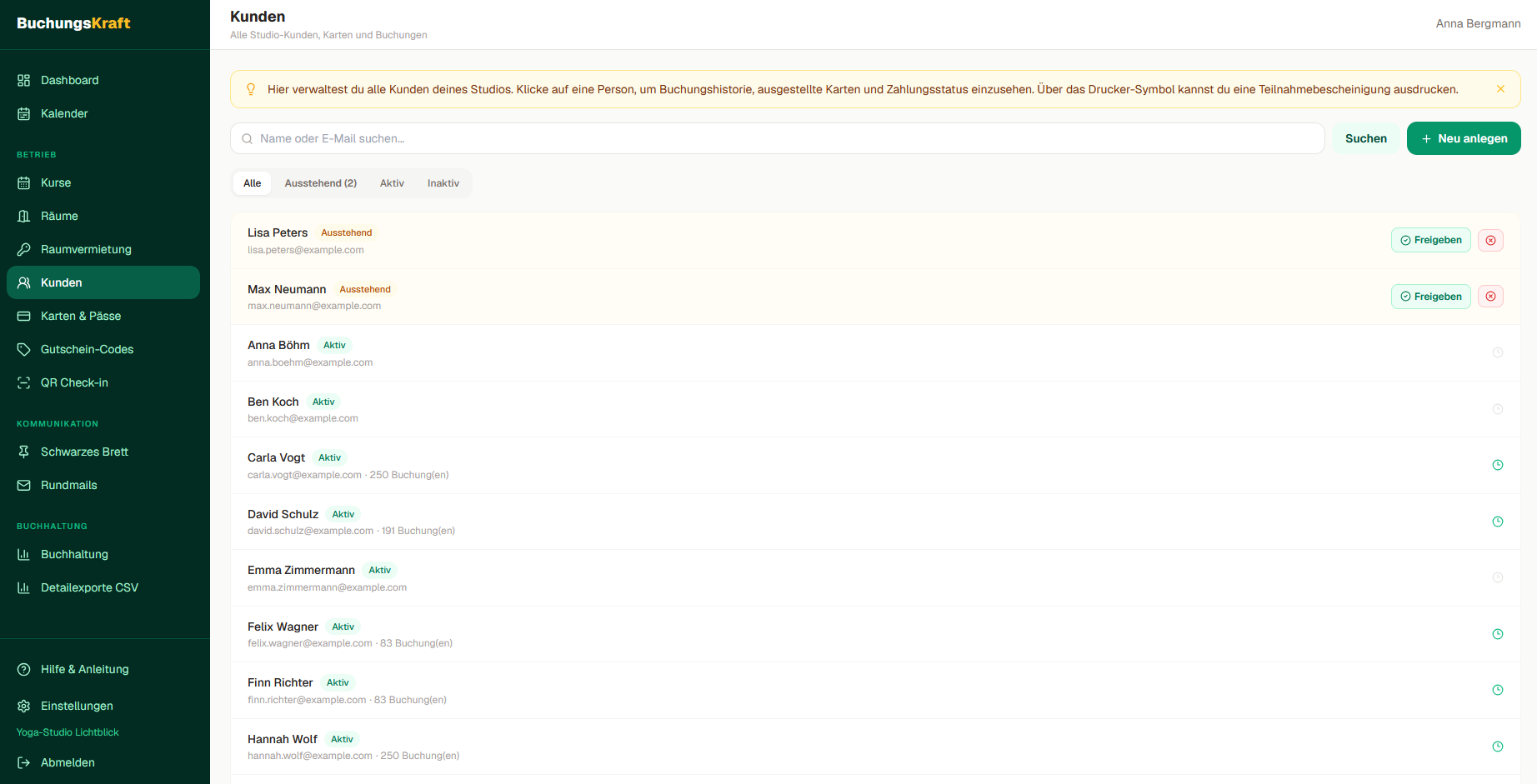The image size is (1537, 784).
Task: Click Abmelden to log out
Action: 103,762
